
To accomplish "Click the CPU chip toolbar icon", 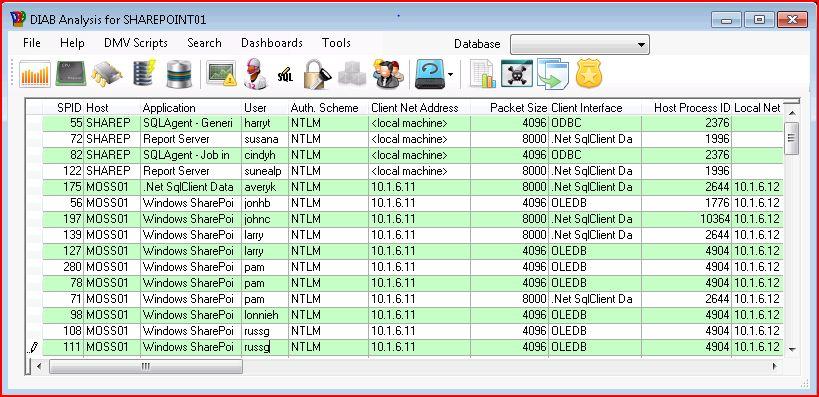I will point(71,74).
